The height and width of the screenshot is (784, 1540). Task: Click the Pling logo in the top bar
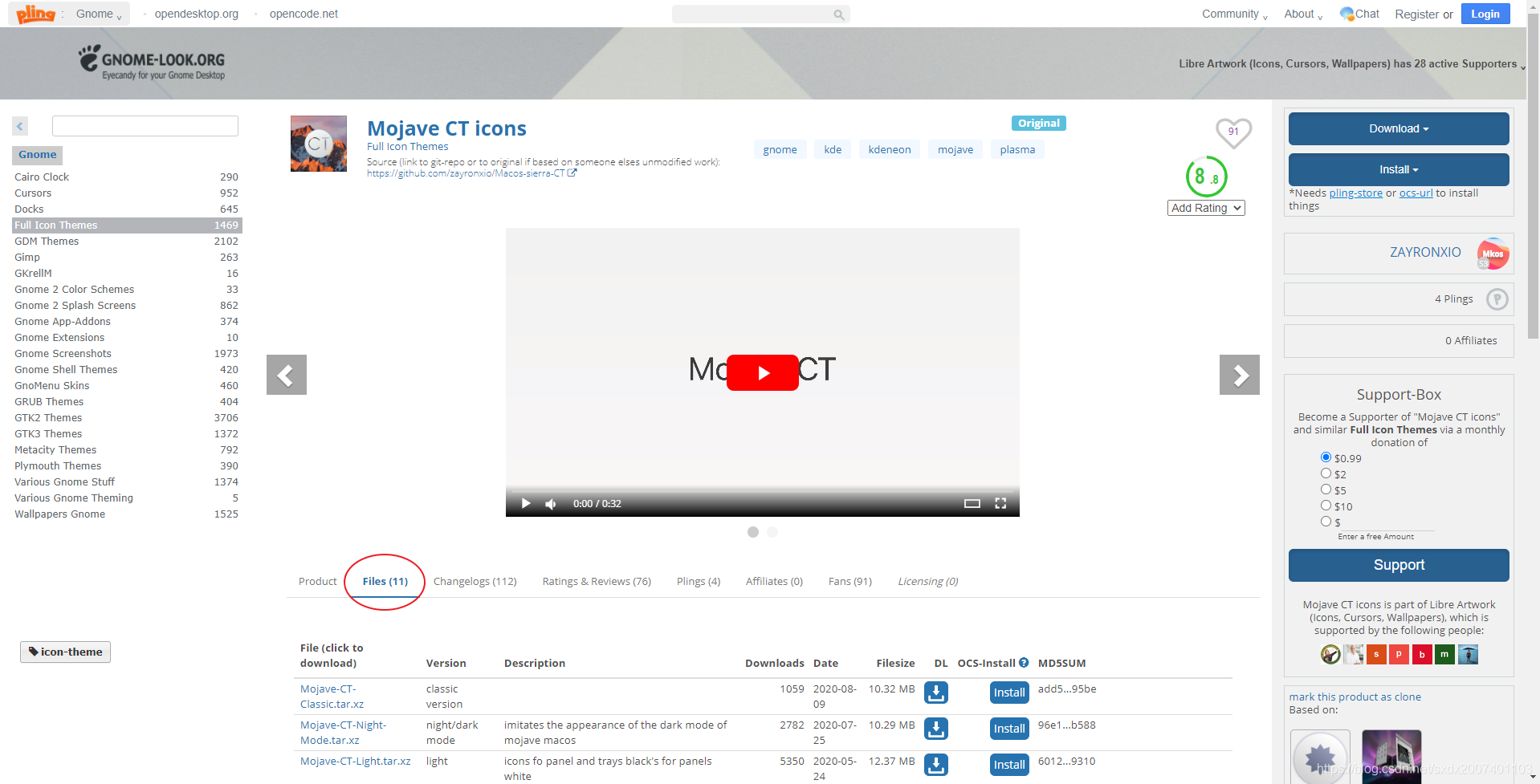click(35, 14)
